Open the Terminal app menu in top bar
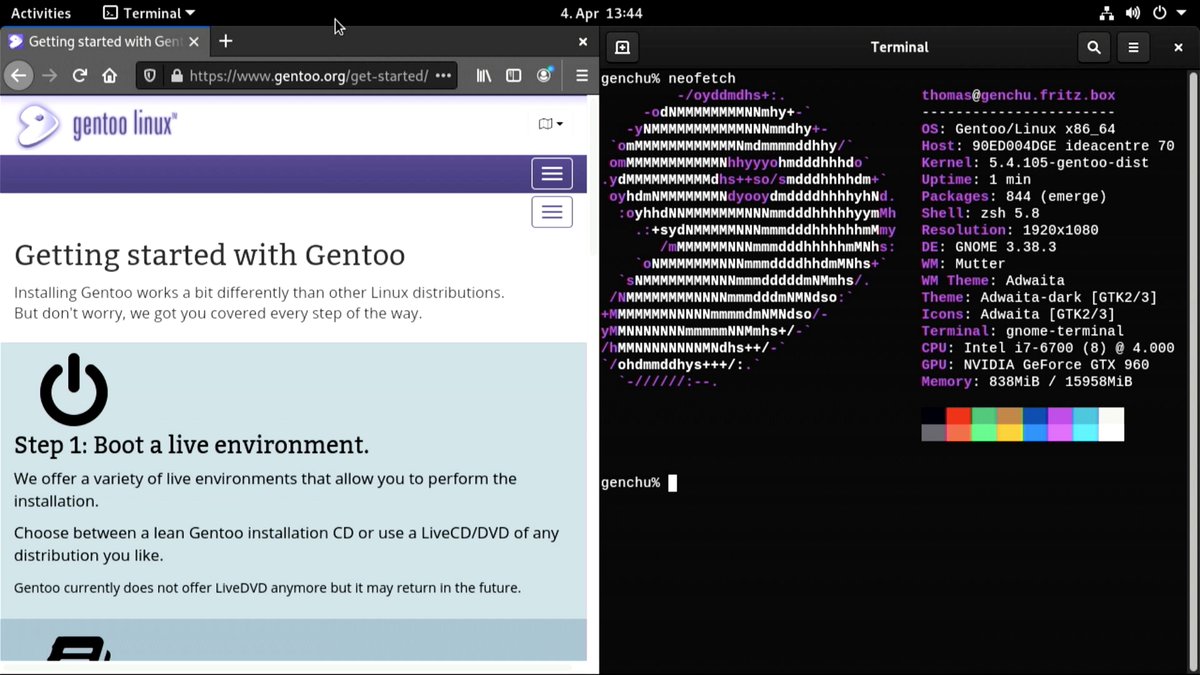The width and height of the screenshot is (1200, 675). (150, 13)
